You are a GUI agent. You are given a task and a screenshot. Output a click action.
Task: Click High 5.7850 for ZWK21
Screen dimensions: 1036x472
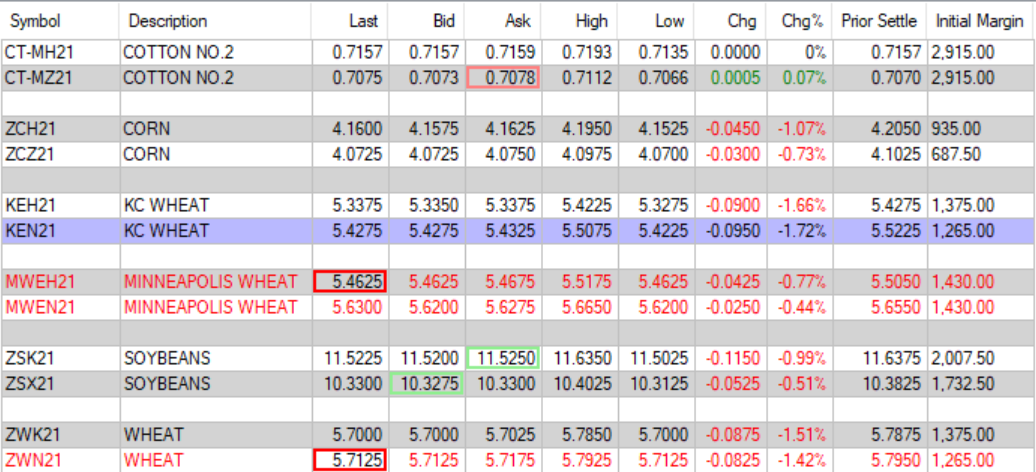(579, 435)
